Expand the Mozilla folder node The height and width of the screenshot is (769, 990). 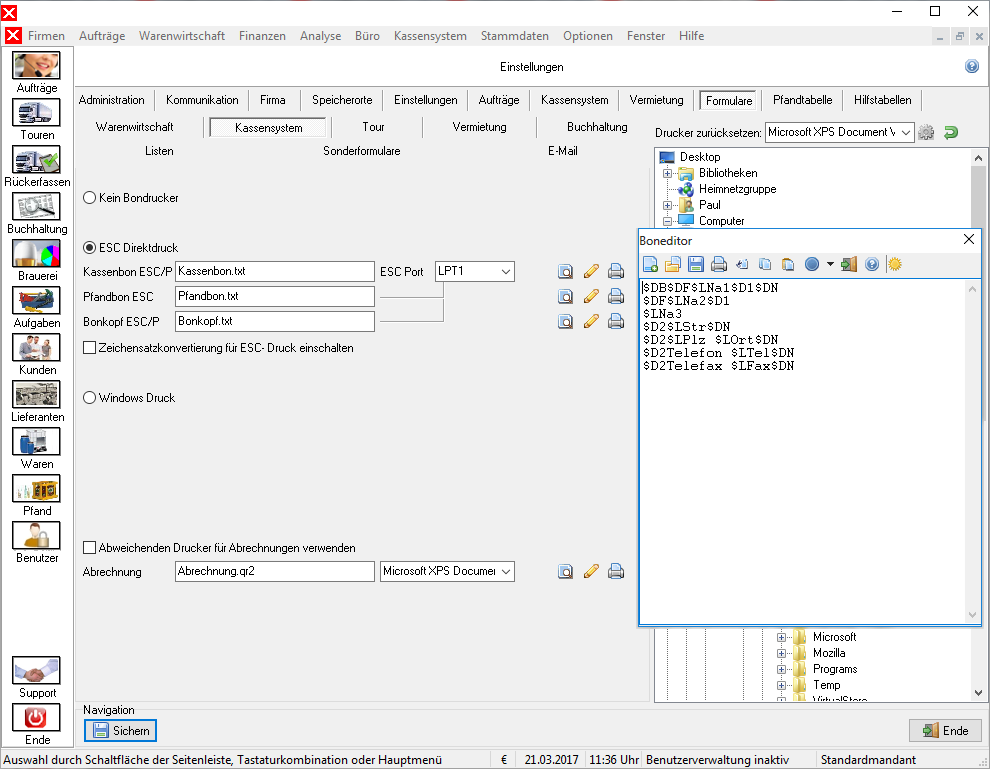[x=781, y=653]
